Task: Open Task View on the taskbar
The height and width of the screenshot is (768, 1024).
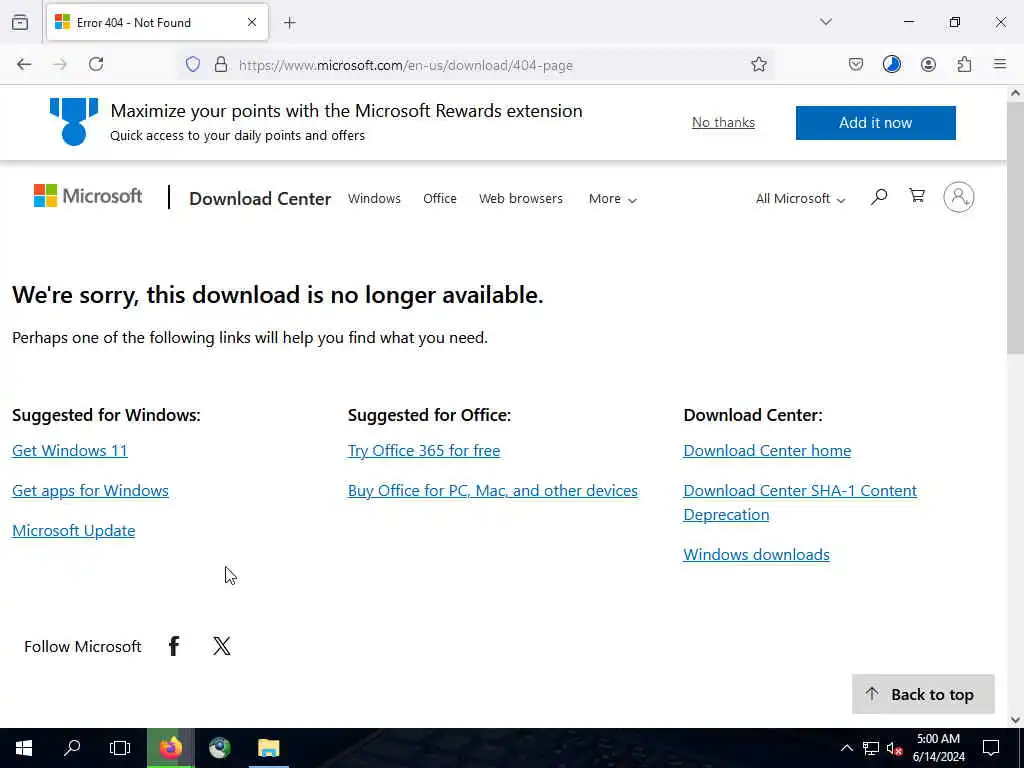Action: [120, 747]
